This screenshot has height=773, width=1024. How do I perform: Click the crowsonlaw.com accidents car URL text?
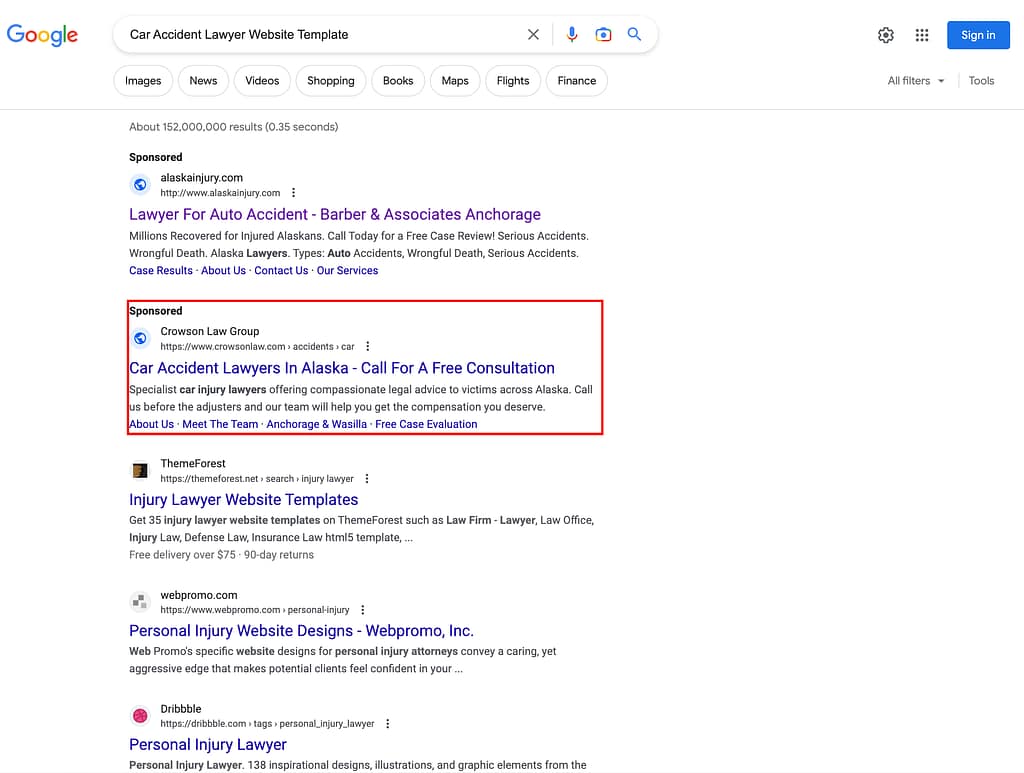click(257, 346)
